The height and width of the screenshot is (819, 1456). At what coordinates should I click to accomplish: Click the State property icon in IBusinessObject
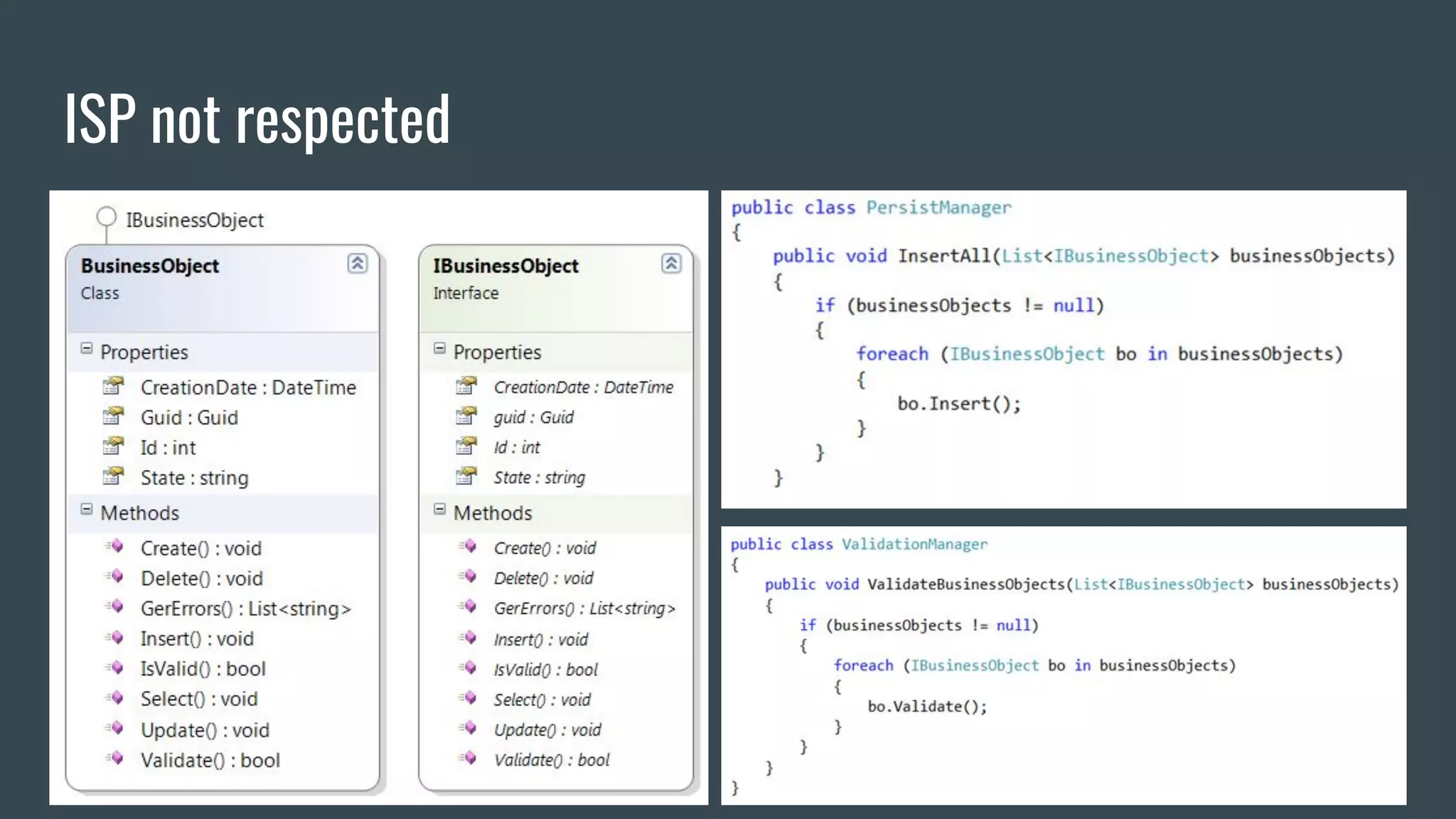[x=466, y=476]
